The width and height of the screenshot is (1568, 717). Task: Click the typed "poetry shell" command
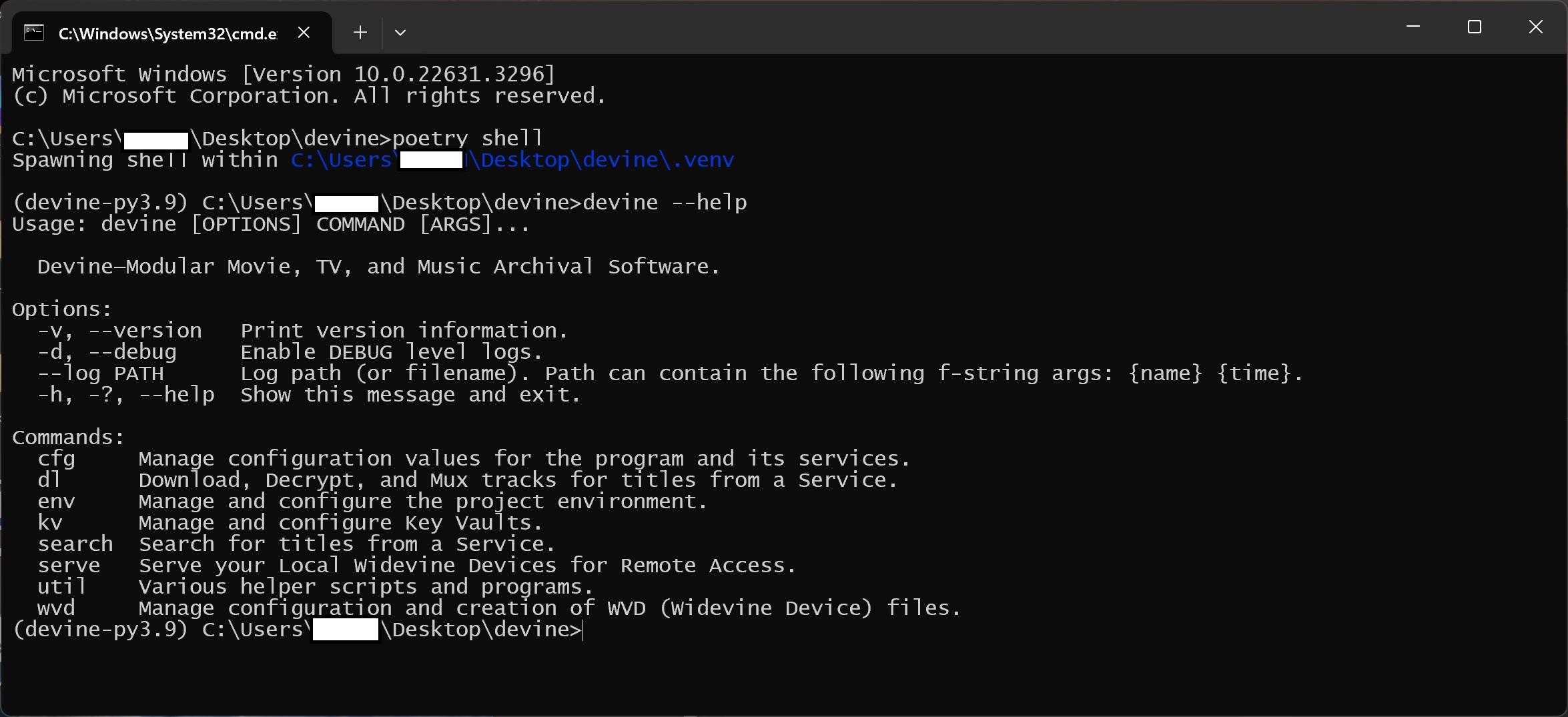coord(467,139)
